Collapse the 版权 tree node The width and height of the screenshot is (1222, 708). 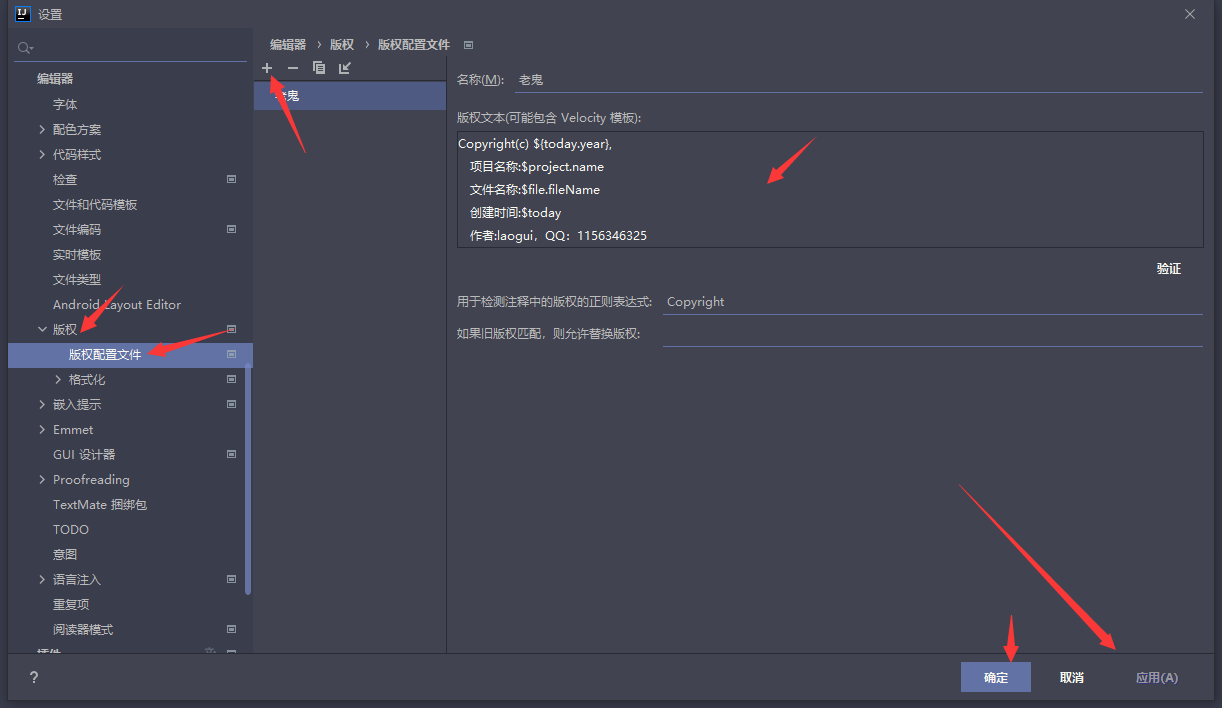pyautogui.click(x=42, y=329)
